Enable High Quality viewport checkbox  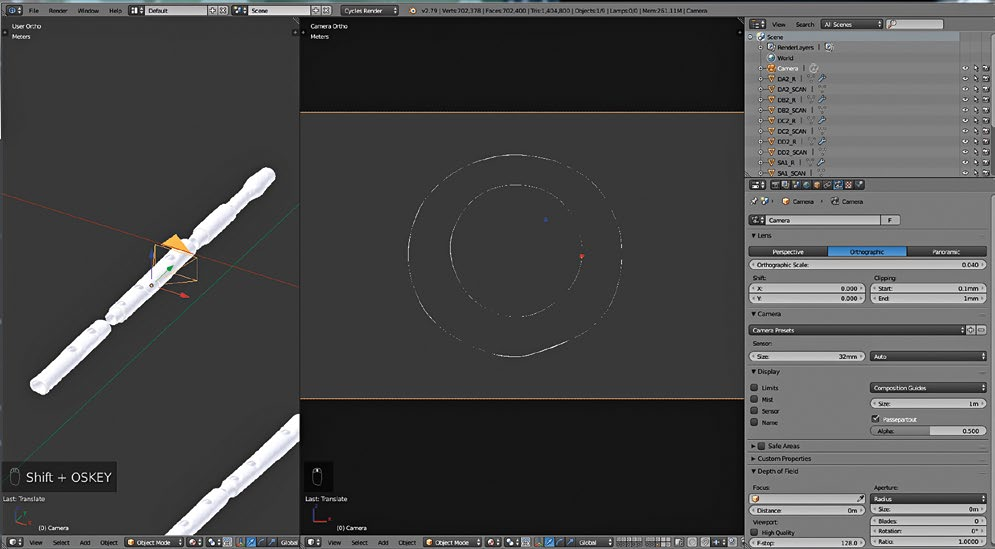[754, 532]
